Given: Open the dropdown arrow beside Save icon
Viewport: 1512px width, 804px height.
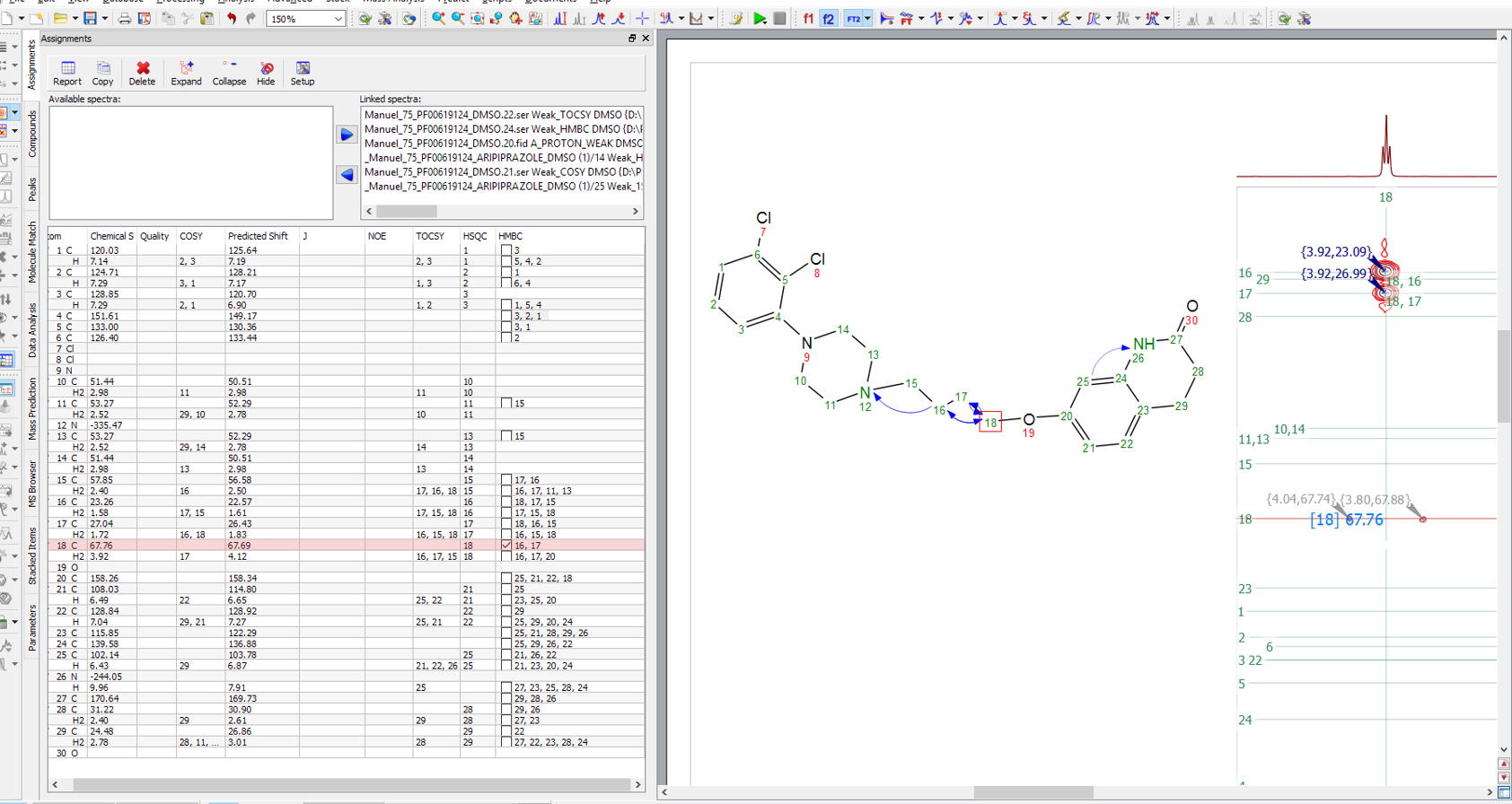Looking at the screenshot, I should tap(104, 18).
